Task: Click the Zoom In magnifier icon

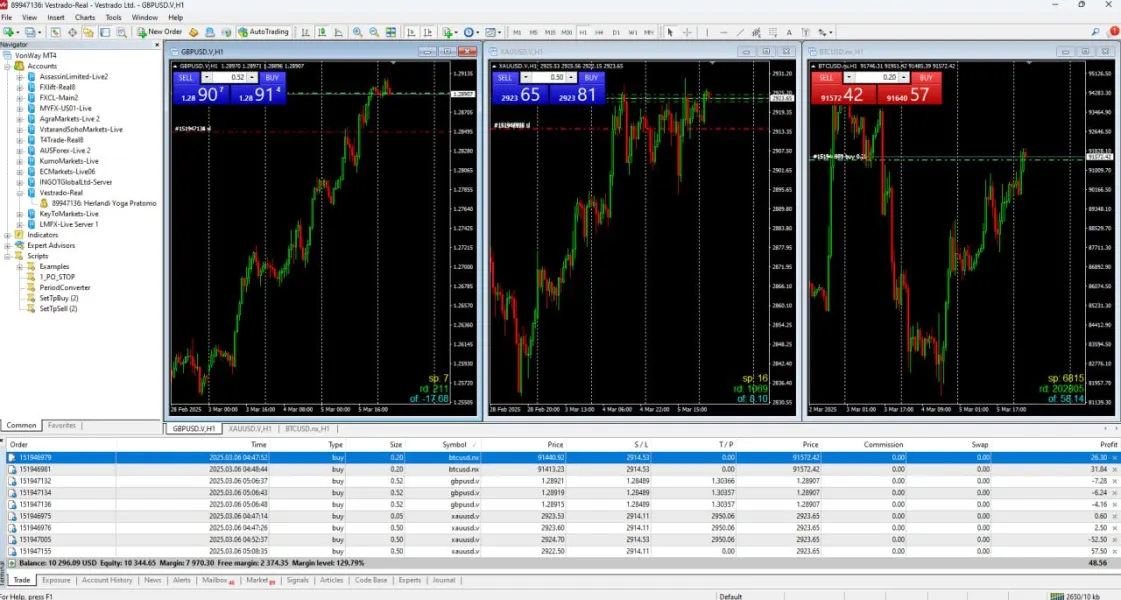Action: click(358, 32)
